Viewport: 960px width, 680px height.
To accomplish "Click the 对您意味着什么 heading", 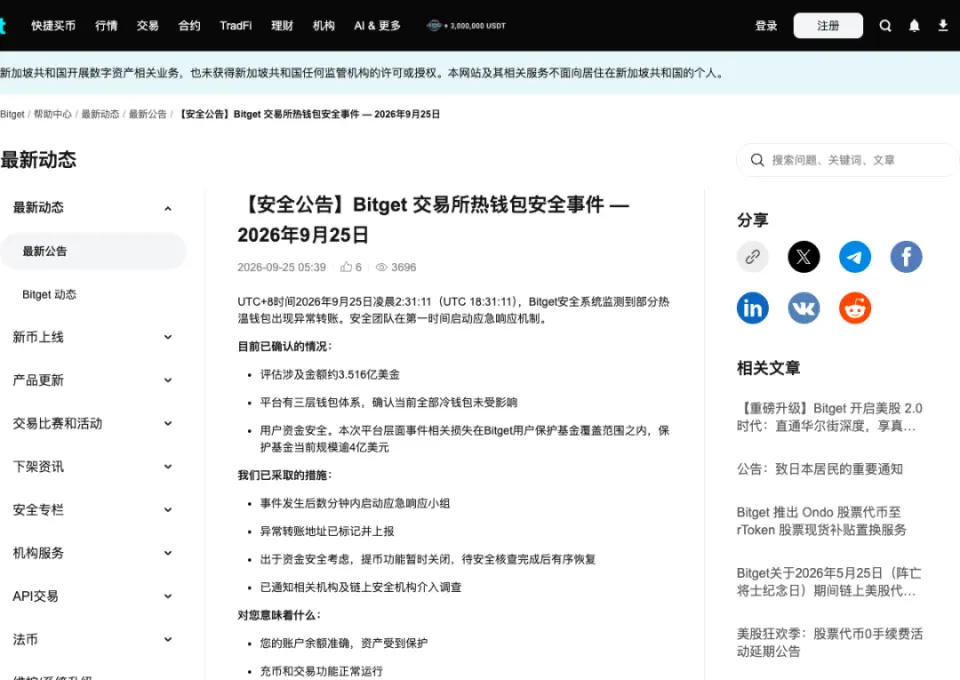I will pyautogui.click(x=279, y=615).
